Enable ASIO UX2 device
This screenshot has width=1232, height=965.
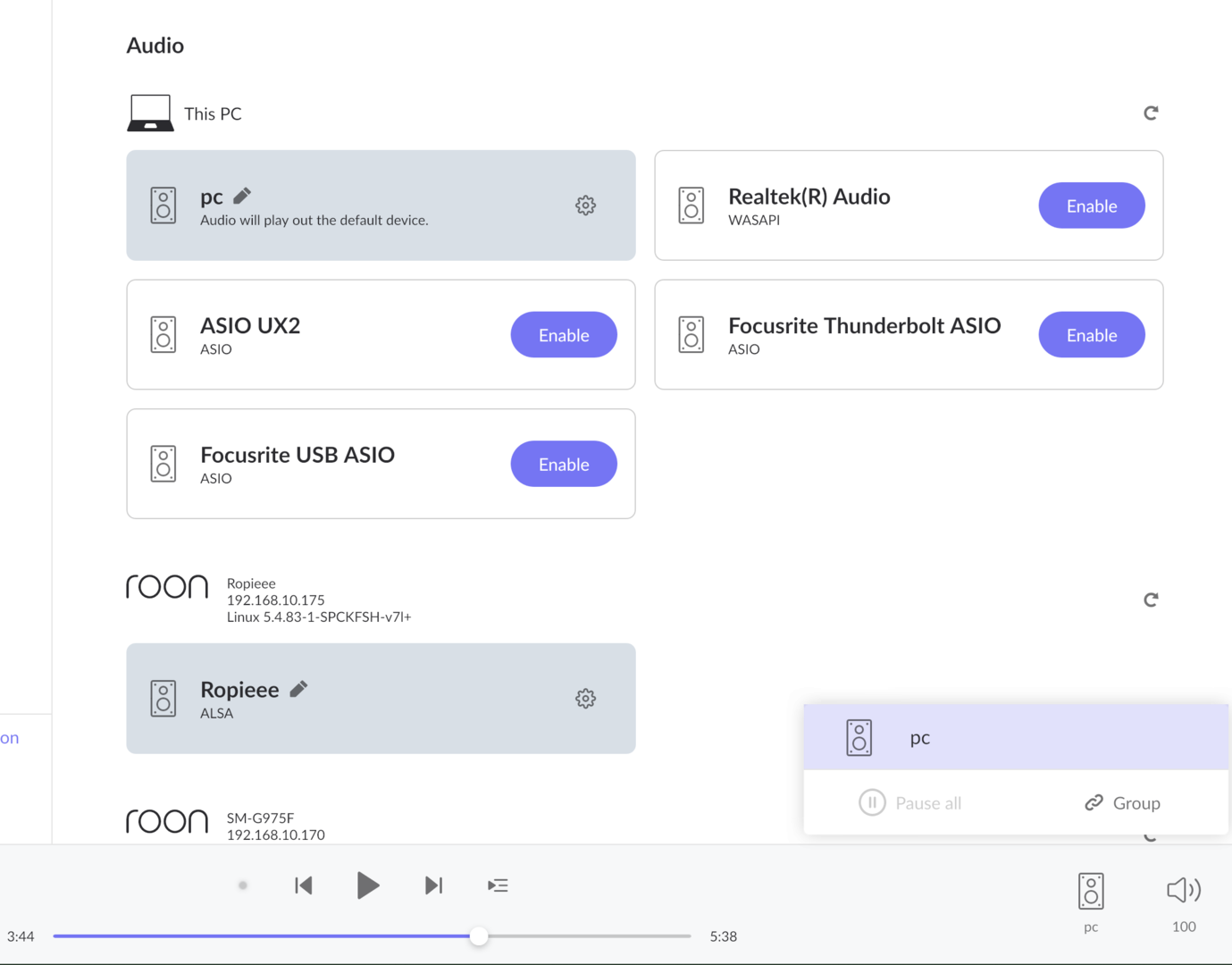(564, 335)
